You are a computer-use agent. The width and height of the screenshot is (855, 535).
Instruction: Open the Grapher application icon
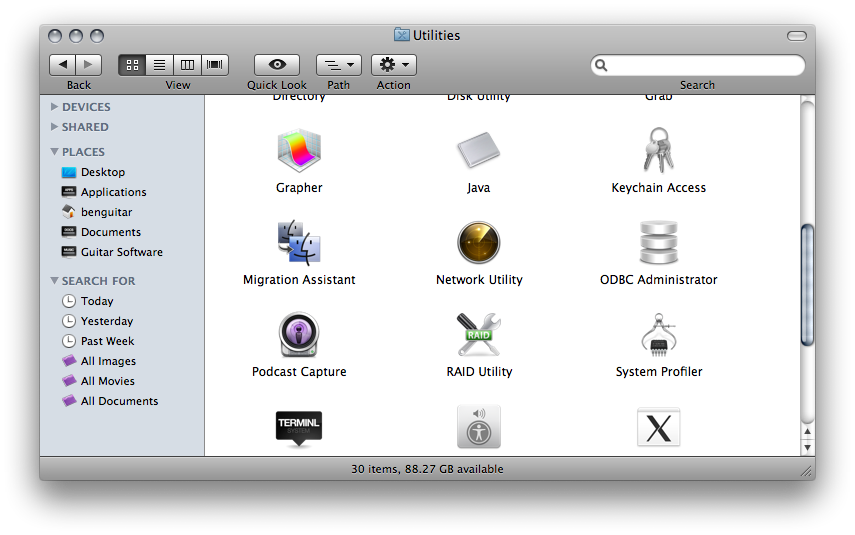(x=299, y=151)
